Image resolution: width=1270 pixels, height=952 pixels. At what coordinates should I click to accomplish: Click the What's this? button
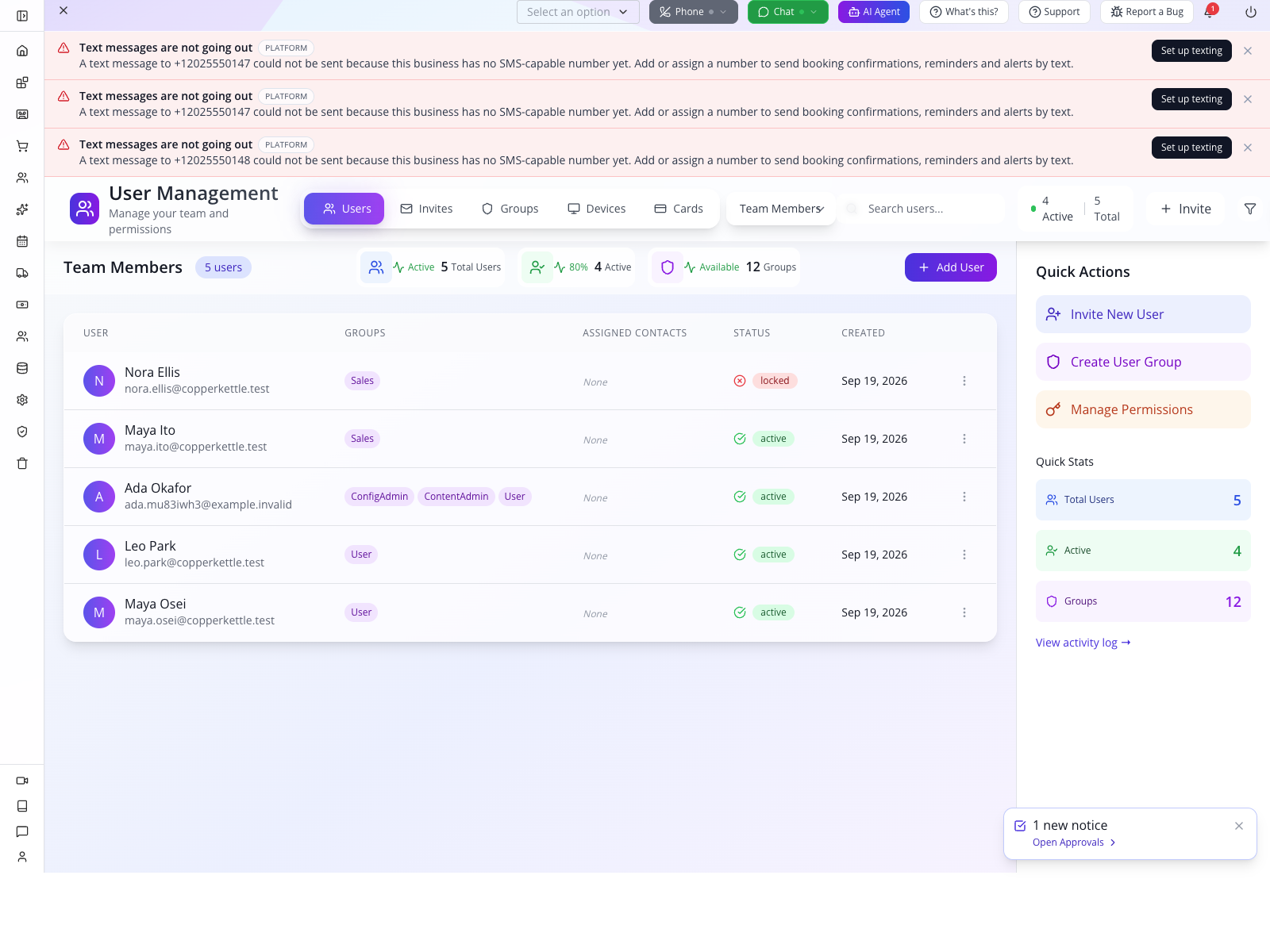[964, 12]
